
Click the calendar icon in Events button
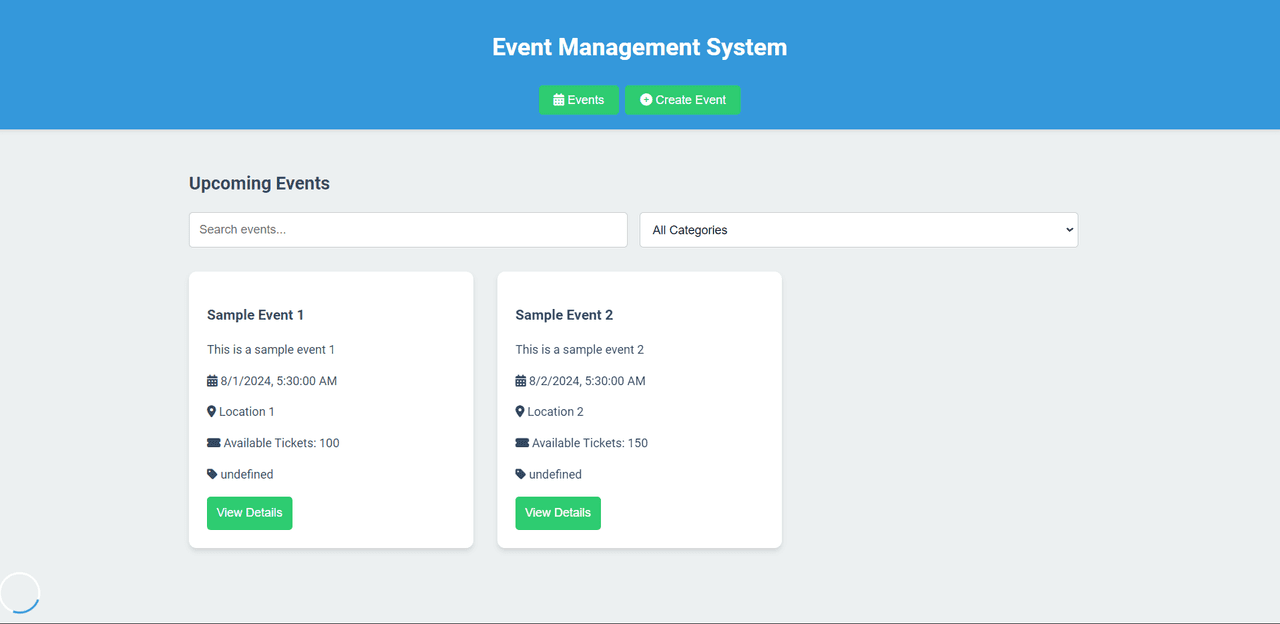(559, 100)
